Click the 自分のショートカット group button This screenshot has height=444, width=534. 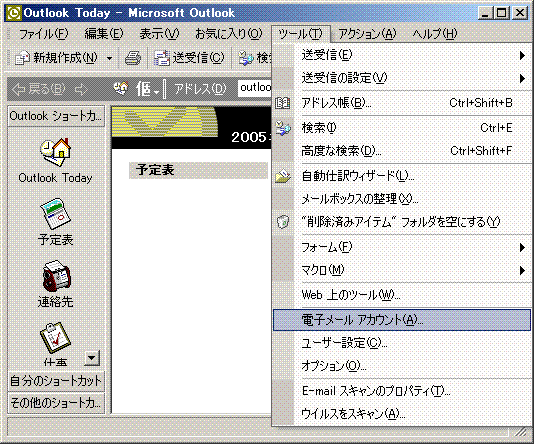pos(56,381)
